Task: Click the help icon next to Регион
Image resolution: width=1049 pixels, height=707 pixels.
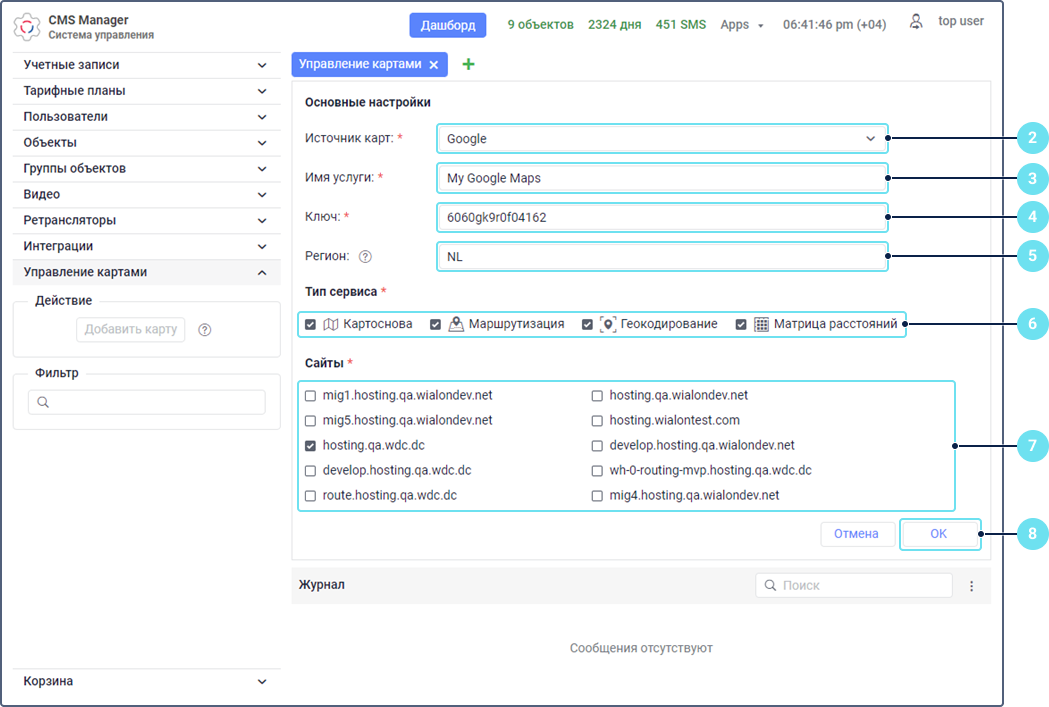Action: tap(365, 256)
